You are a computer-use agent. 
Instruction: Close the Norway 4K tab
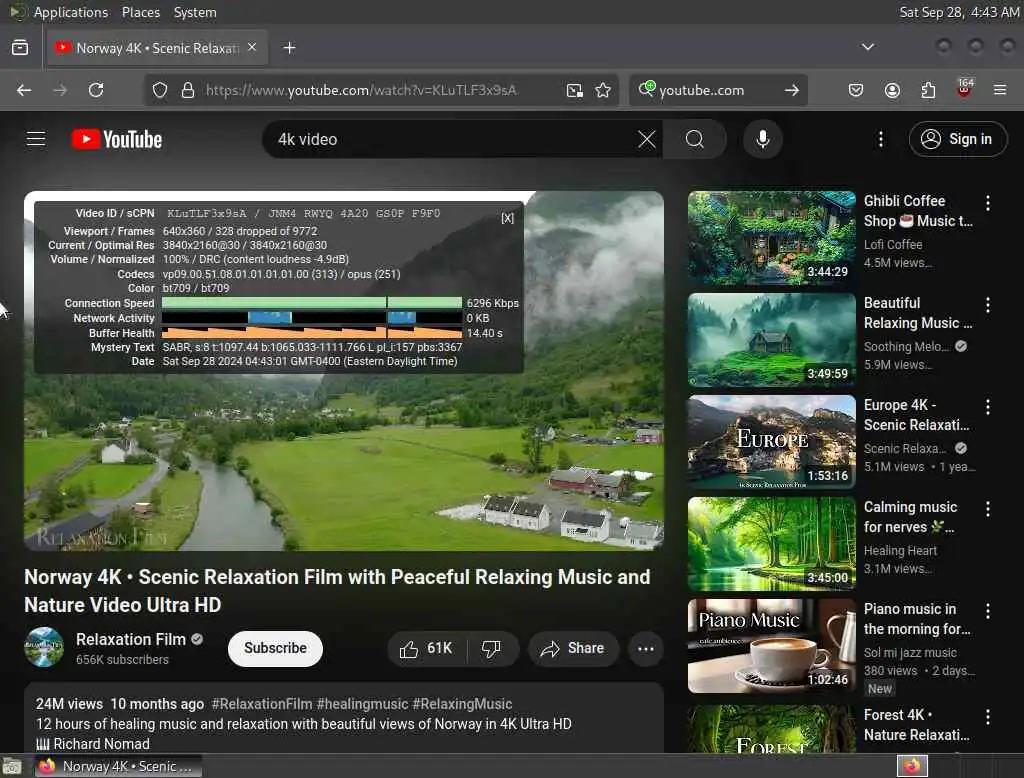pyautogui.click(x=252, y=48)
